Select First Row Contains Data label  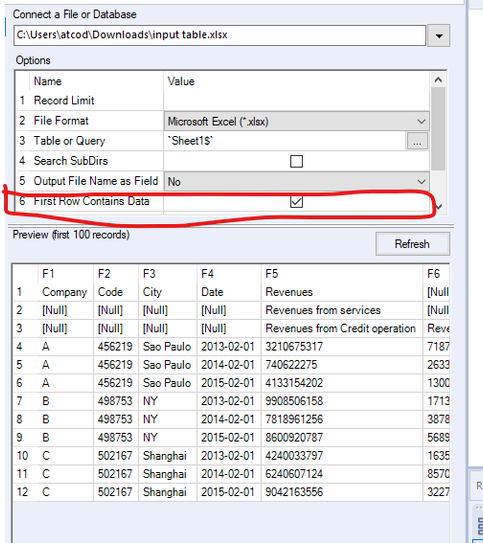(91, 201)
